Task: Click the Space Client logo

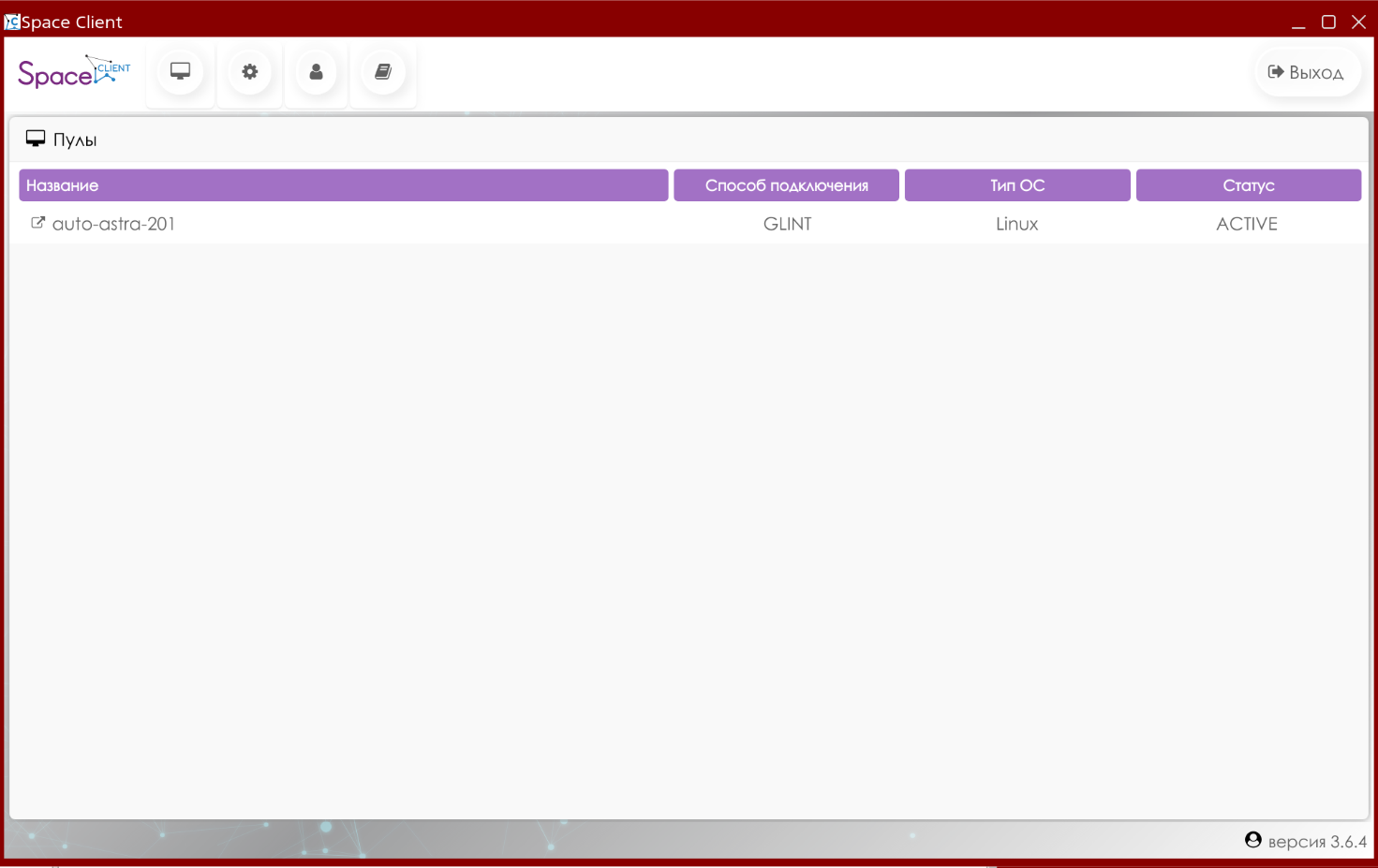Action: (74, 72)
